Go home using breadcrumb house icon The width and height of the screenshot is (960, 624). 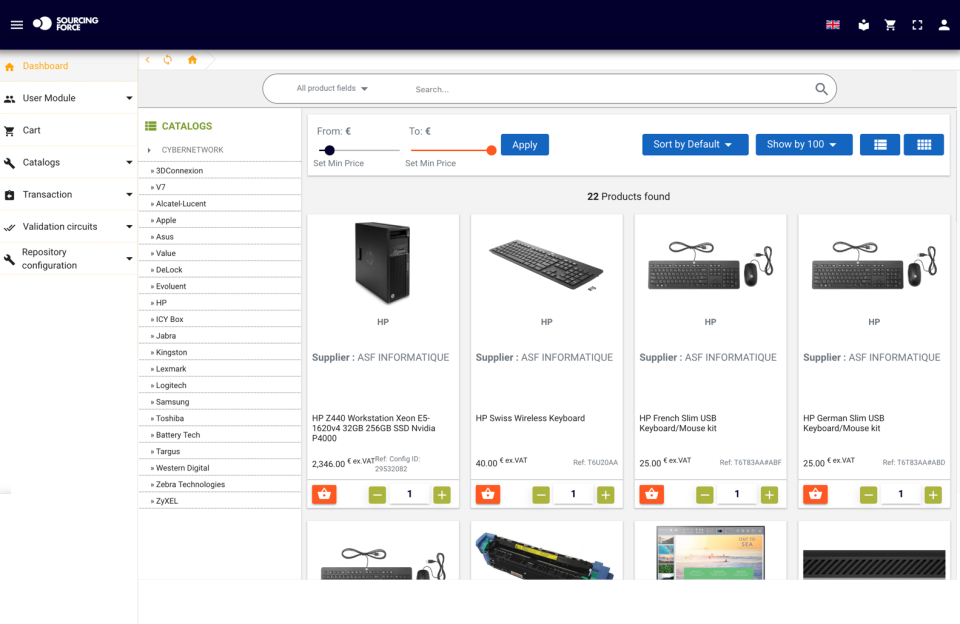(x=192, y=59)
